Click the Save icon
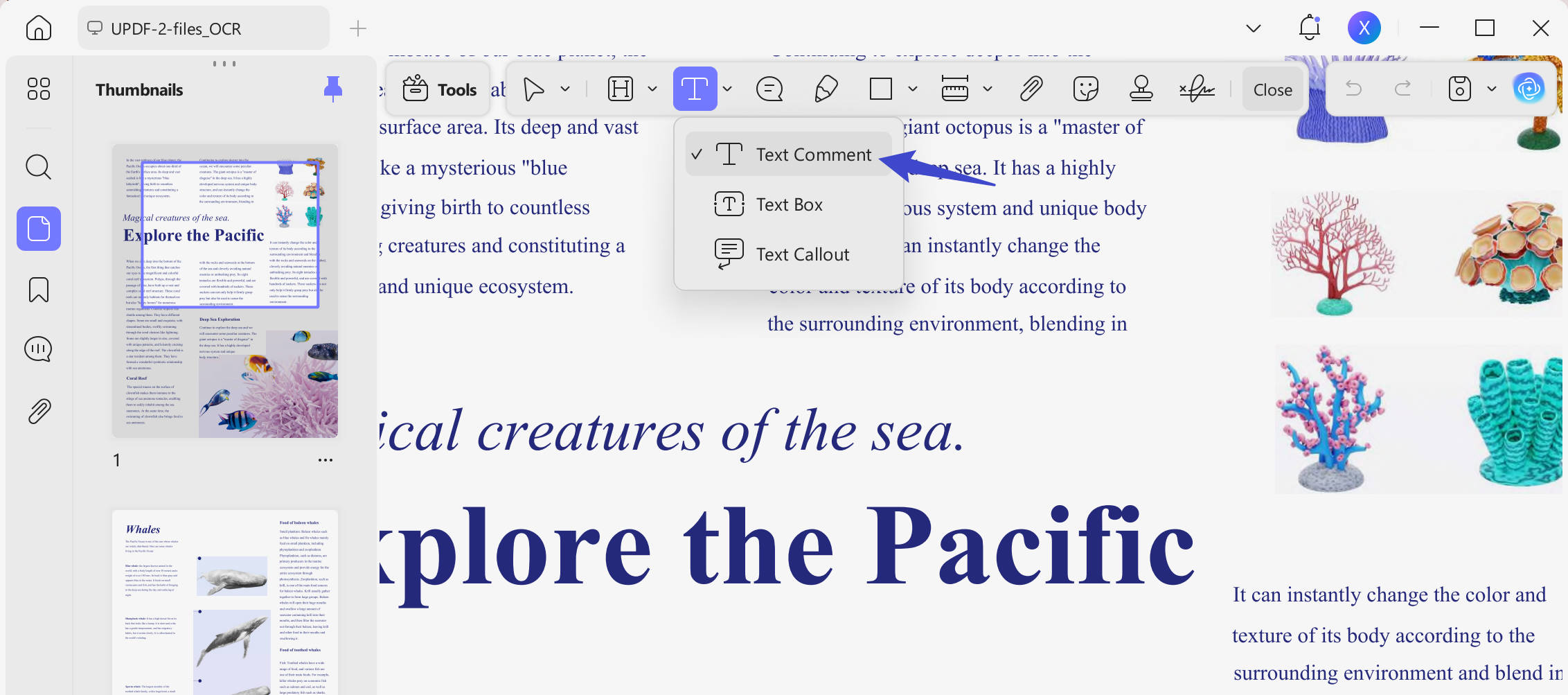The width and height of the screenshot is (1568, 695). point(1460,89)
